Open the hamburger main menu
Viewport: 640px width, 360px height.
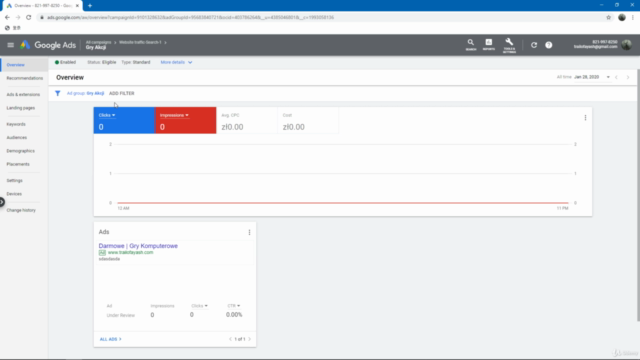point(11,45)
